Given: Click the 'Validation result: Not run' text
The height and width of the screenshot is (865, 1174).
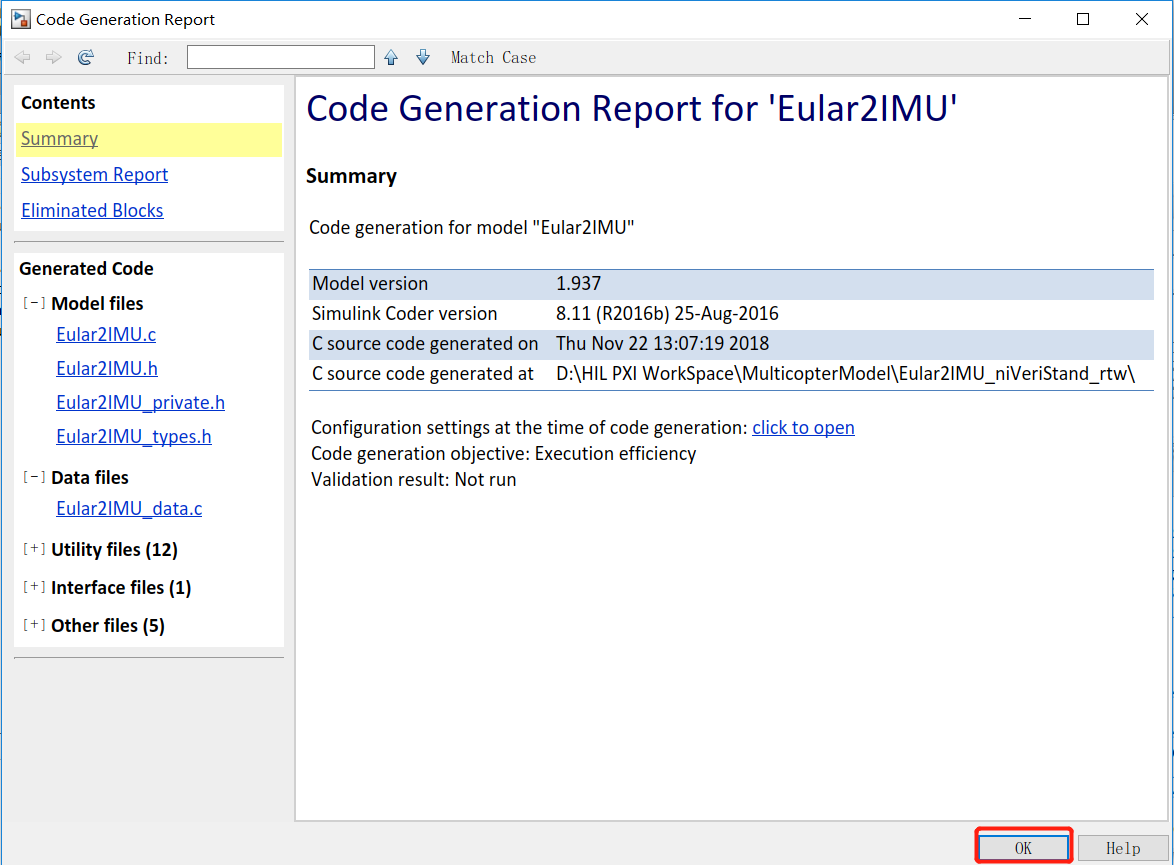Looking at the screenshot, I should click(x=413, y=480).
